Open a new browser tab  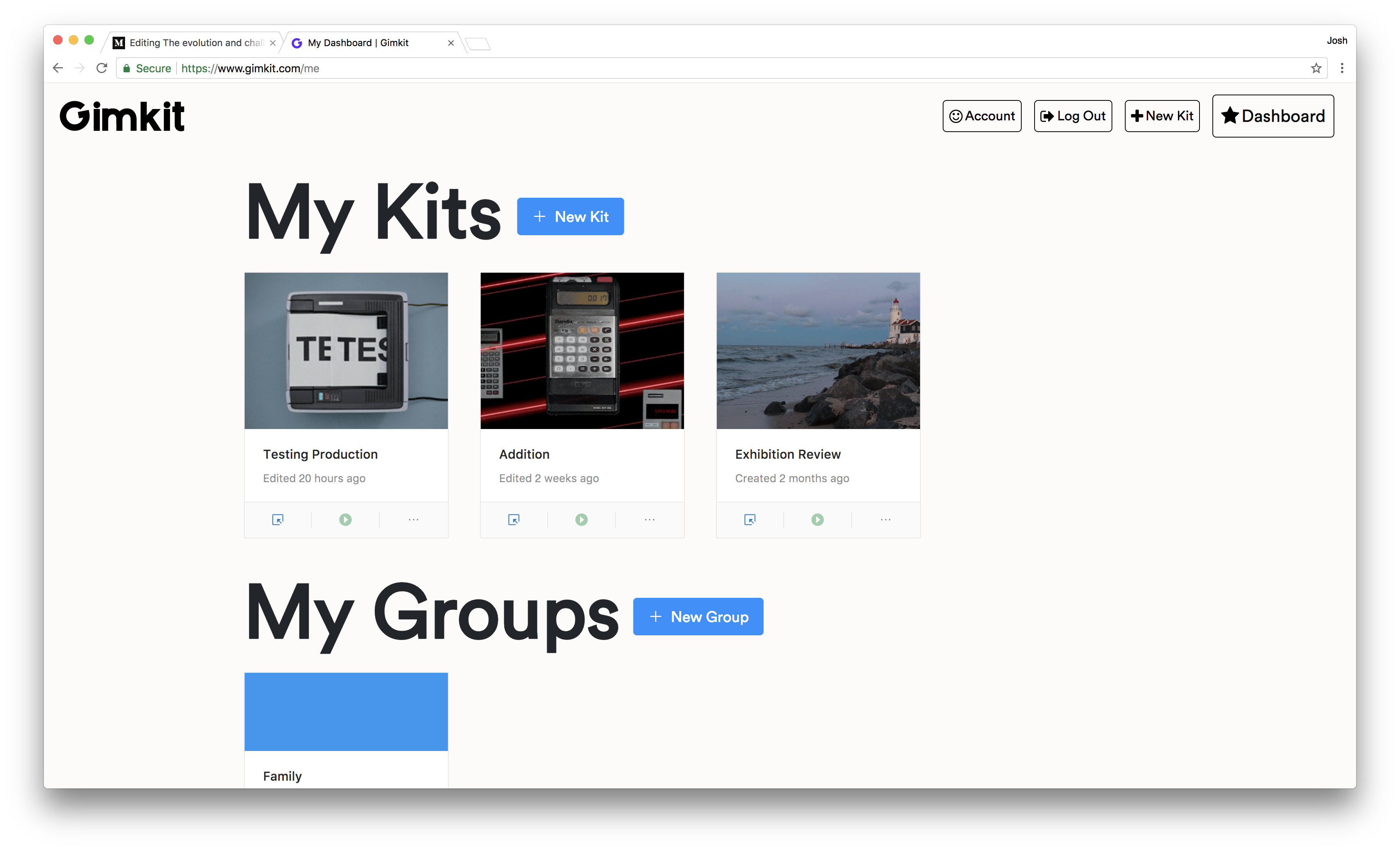pos(477,44)
